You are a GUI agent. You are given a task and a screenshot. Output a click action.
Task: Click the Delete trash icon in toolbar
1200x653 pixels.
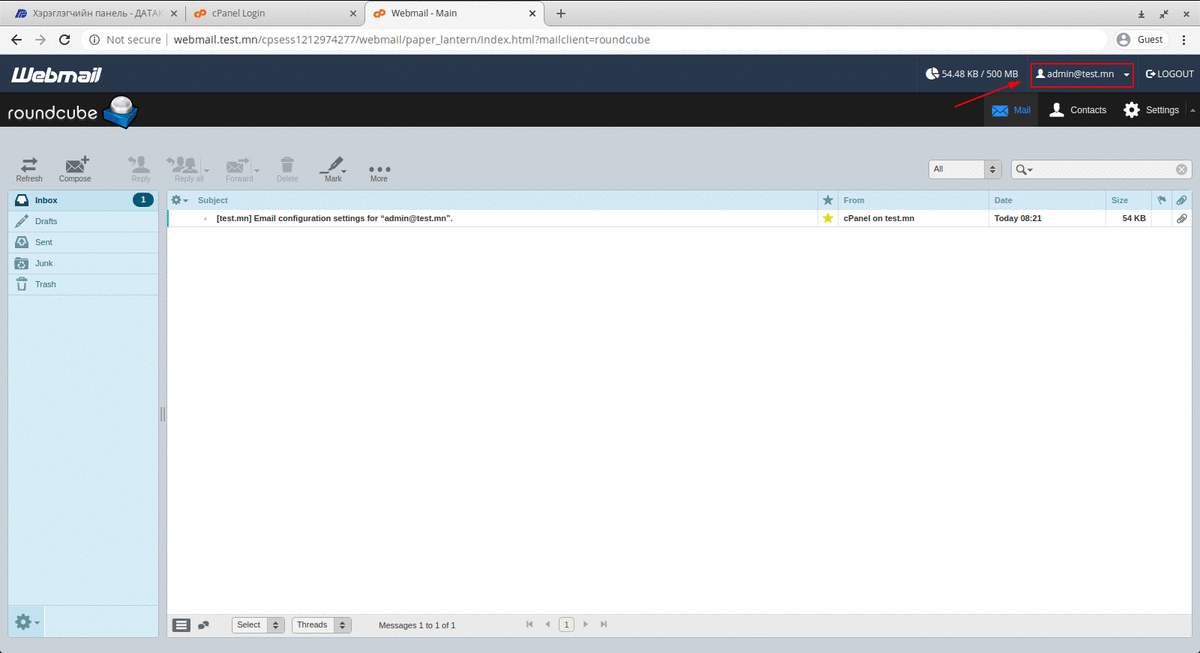pyautogui.click(x=287, y=168)
